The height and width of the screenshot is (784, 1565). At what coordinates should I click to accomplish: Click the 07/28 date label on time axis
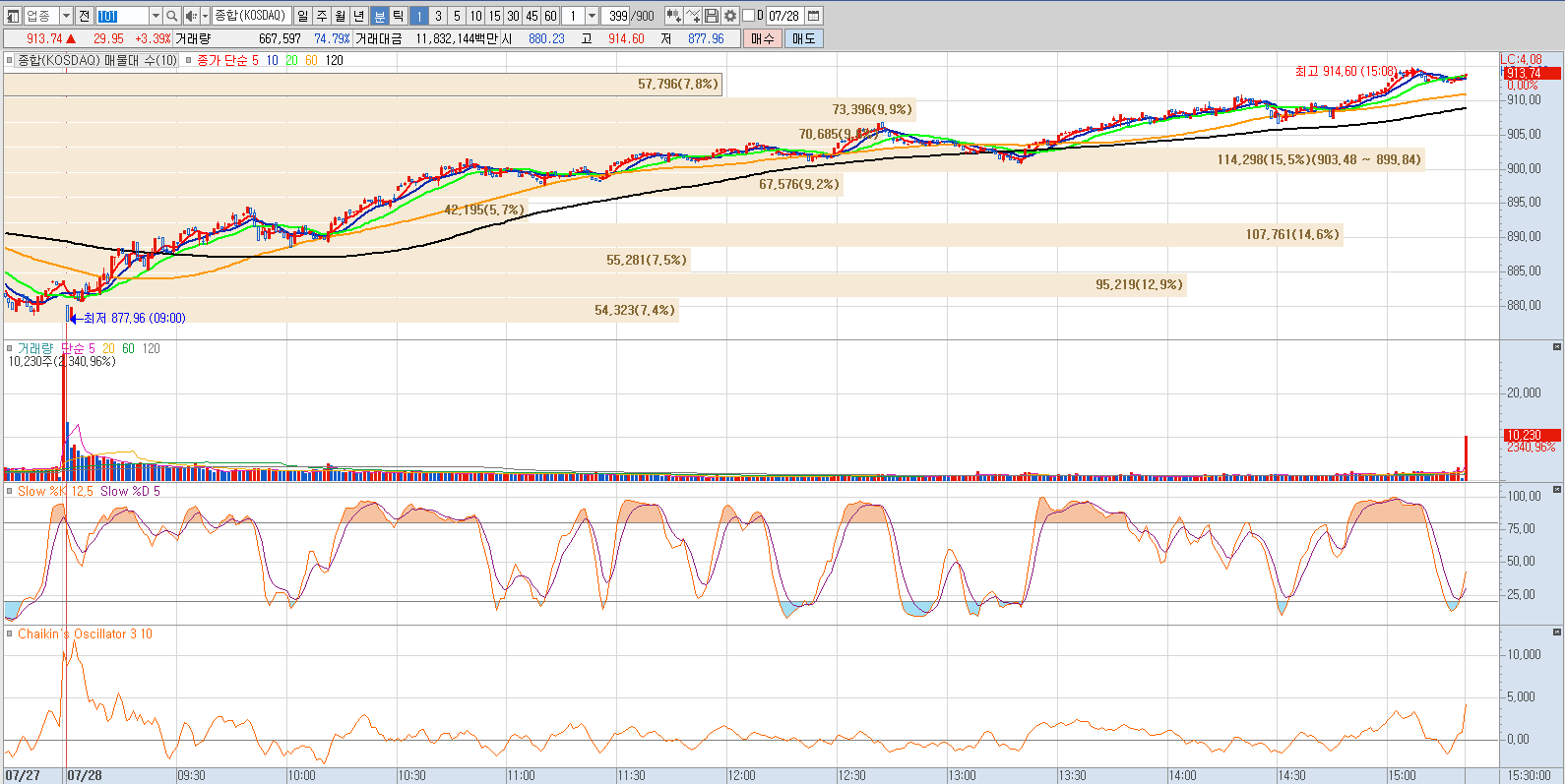85,775
